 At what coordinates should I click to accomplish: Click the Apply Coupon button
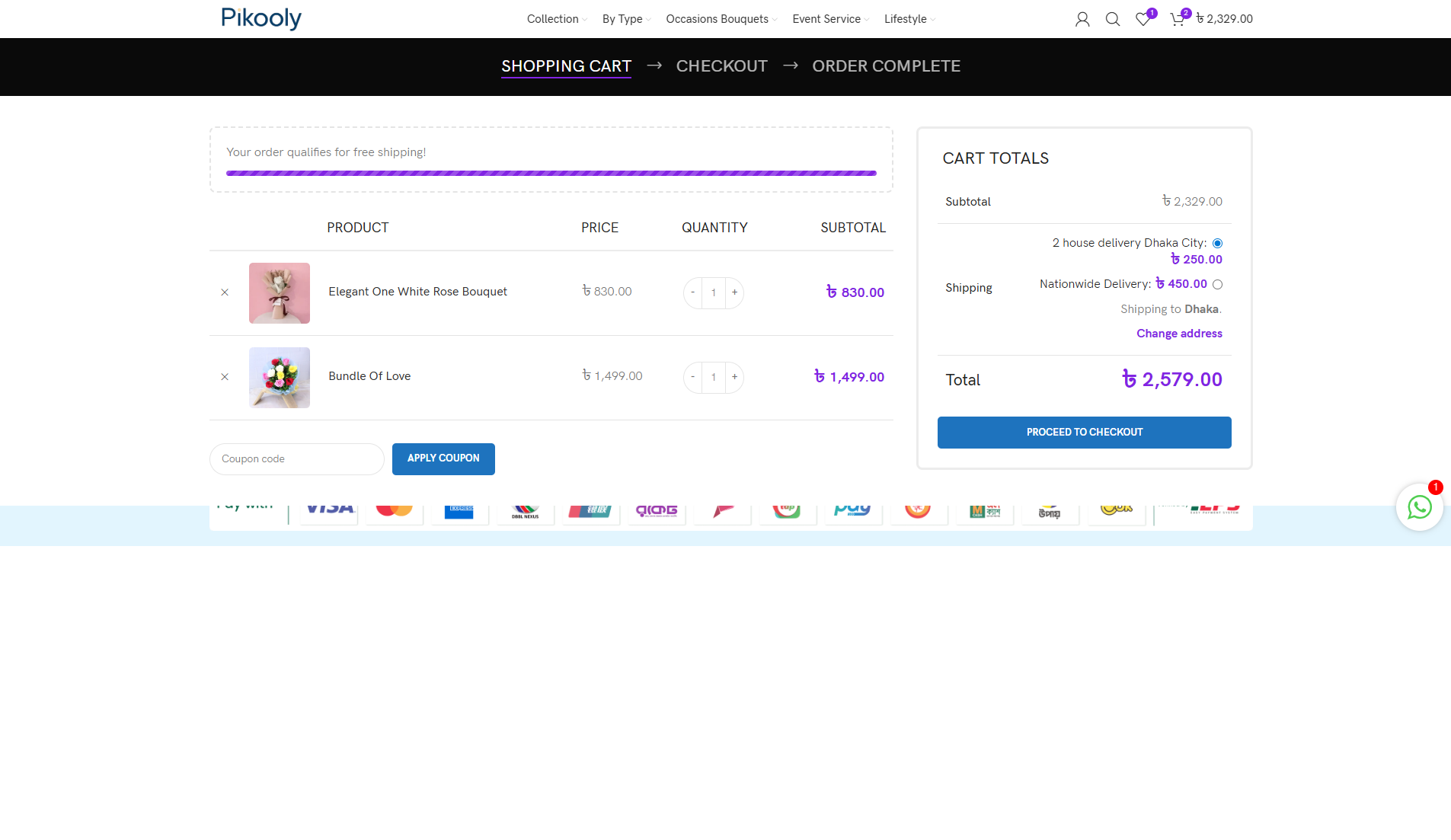443,459
